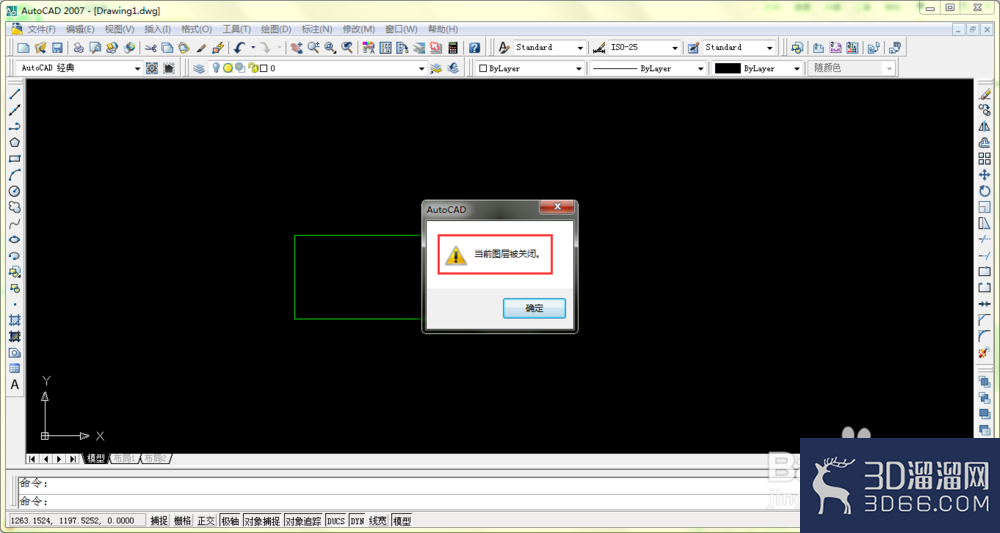
Task: Open the ByLayer lineweight dropdown
Action: [x=797, y=68]
